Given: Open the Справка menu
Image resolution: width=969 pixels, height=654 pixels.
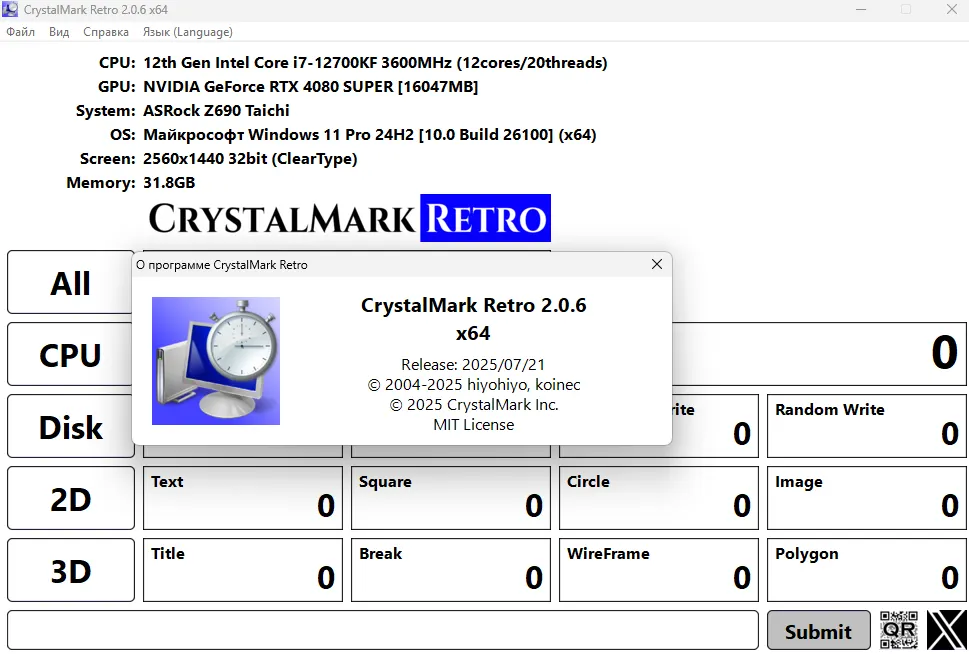Looking at the screenshot, I should (x=106, y=32).
